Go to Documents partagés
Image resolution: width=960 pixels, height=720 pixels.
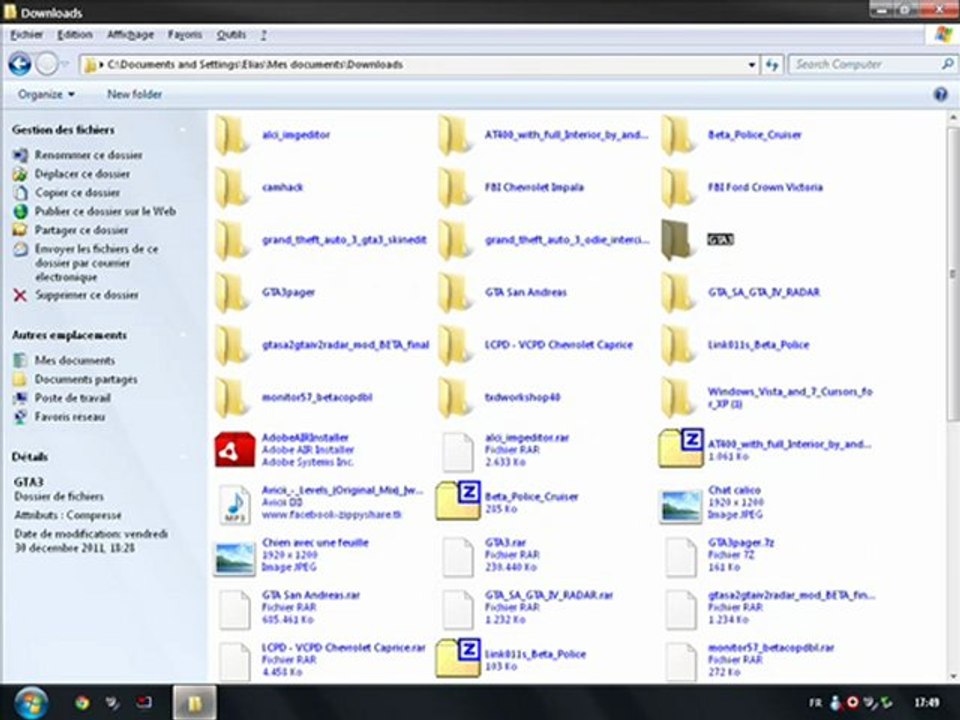[86, 380]
